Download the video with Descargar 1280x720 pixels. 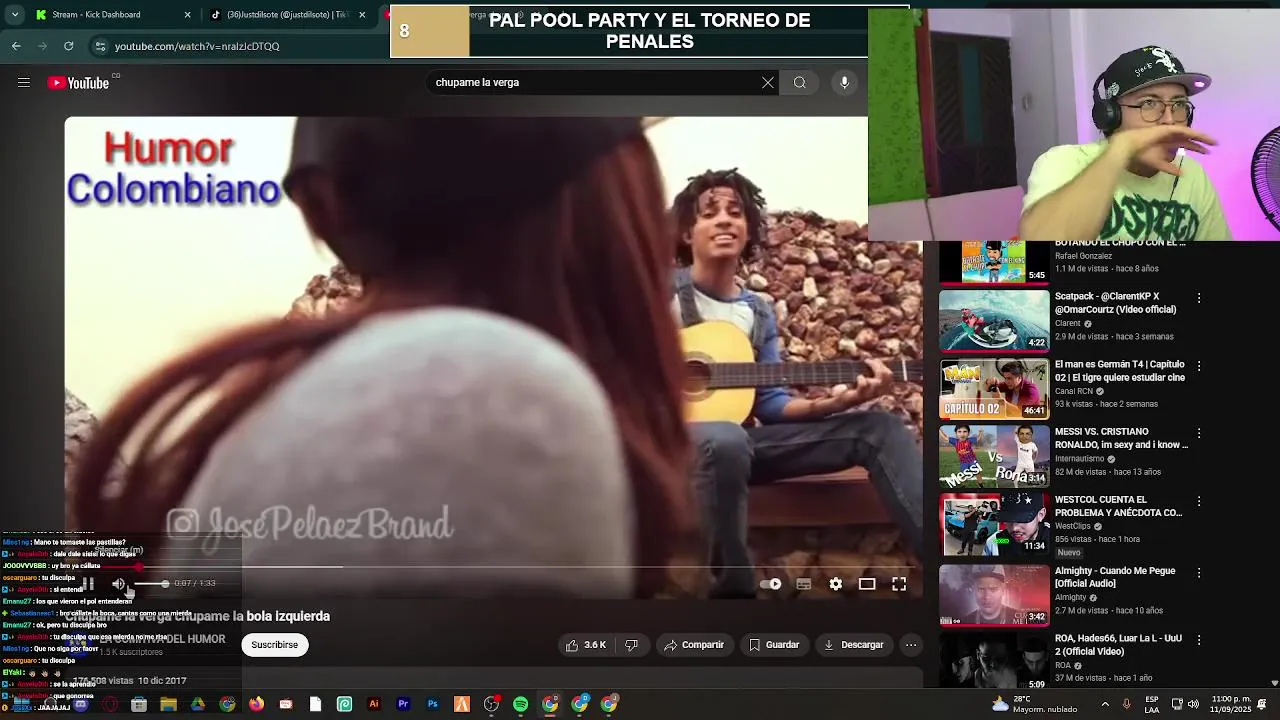point(853,645)
